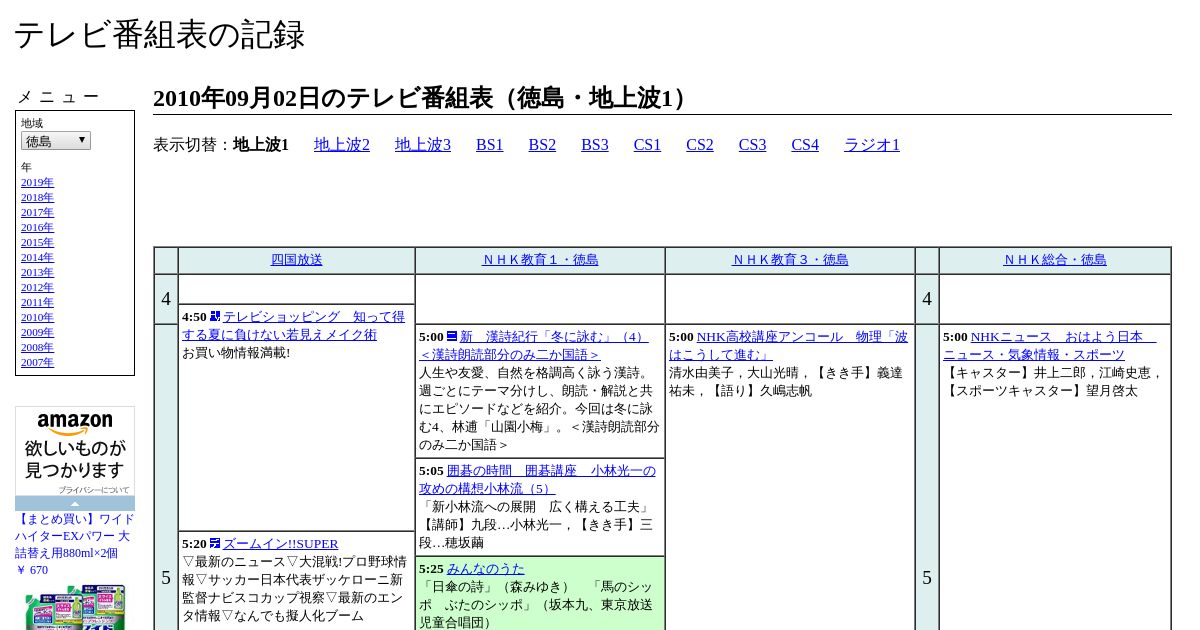Open year 2011年 in the menu

pyautogui.click(x=37, y=302)
